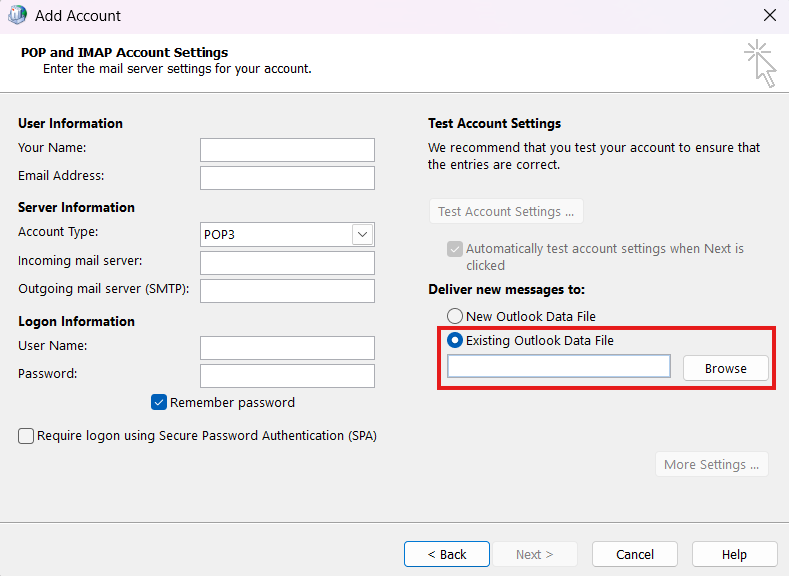Screen dimensions: 789x576
Task: Click the Outgoing mail server (SMTP) field
Action: coord(287,291)
